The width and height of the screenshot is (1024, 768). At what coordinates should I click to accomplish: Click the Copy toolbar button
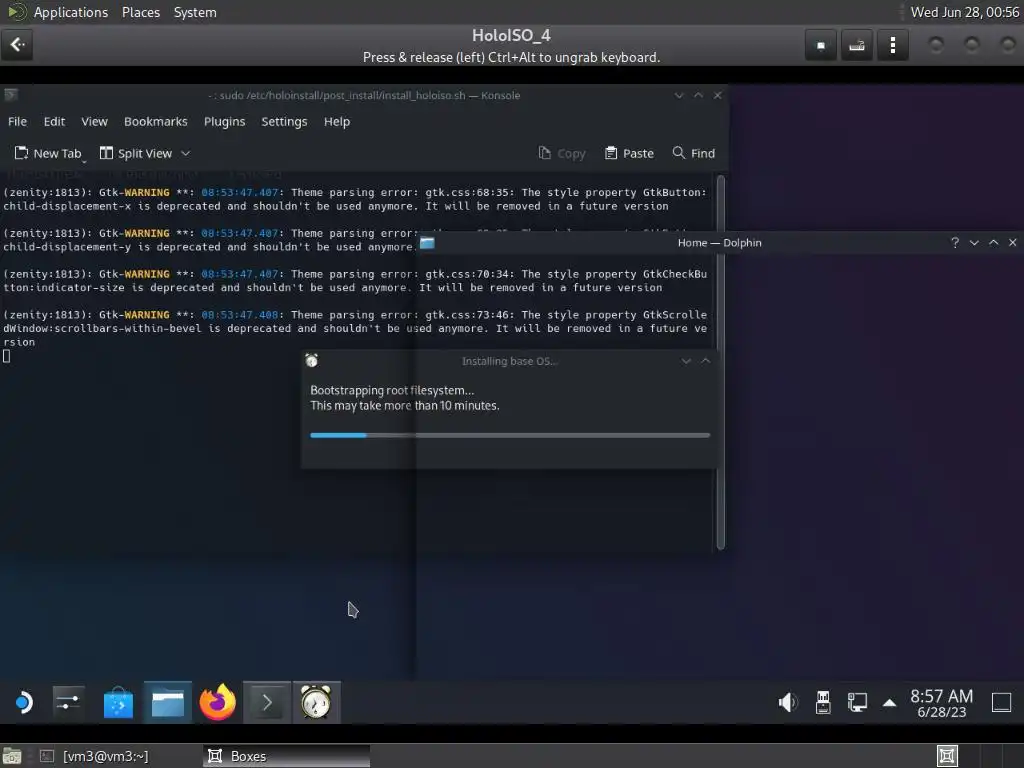click(562, 153)
